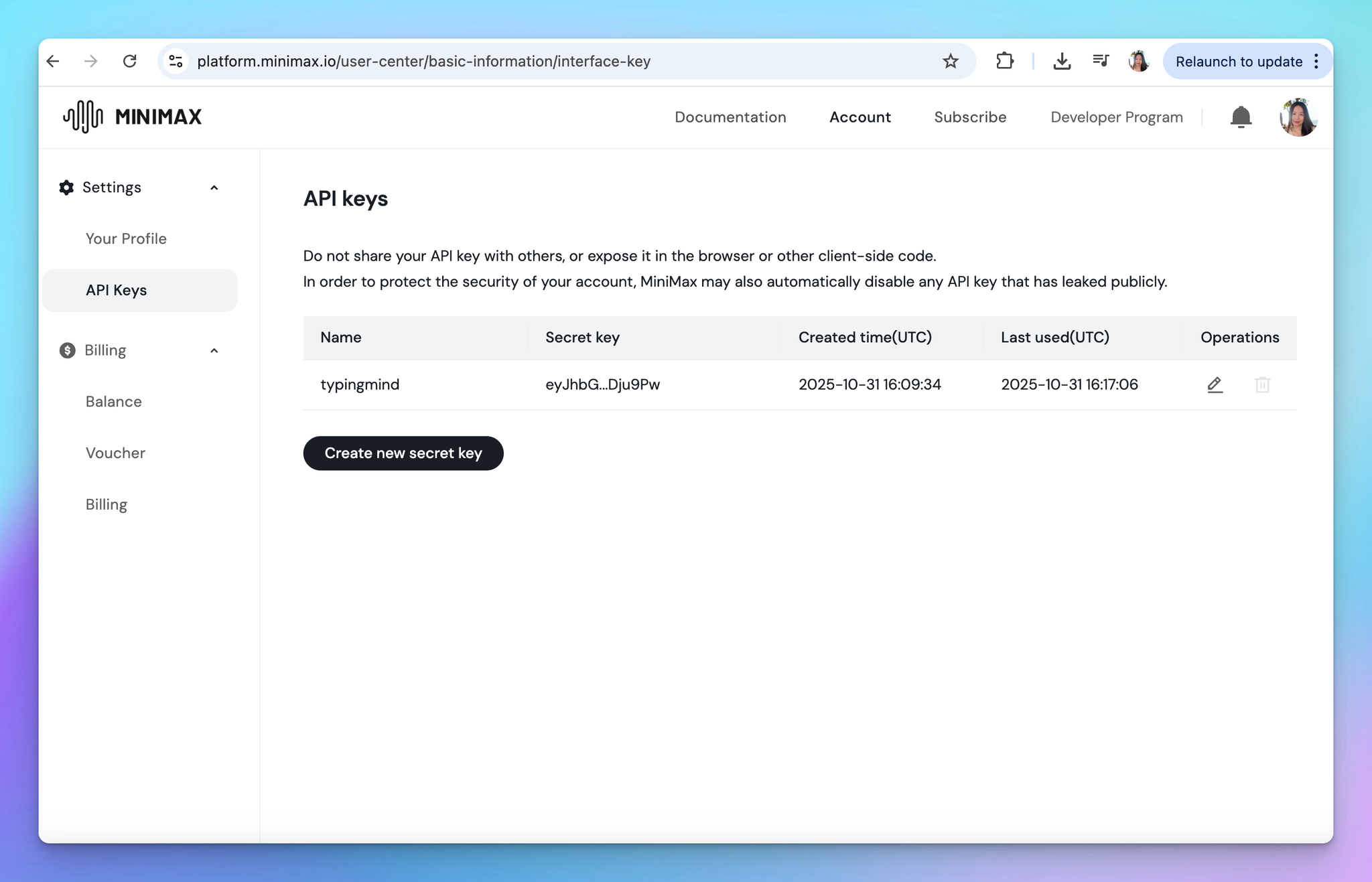
Task: Open the Voucher page in sidebar
Action: [x=115, y=453]
